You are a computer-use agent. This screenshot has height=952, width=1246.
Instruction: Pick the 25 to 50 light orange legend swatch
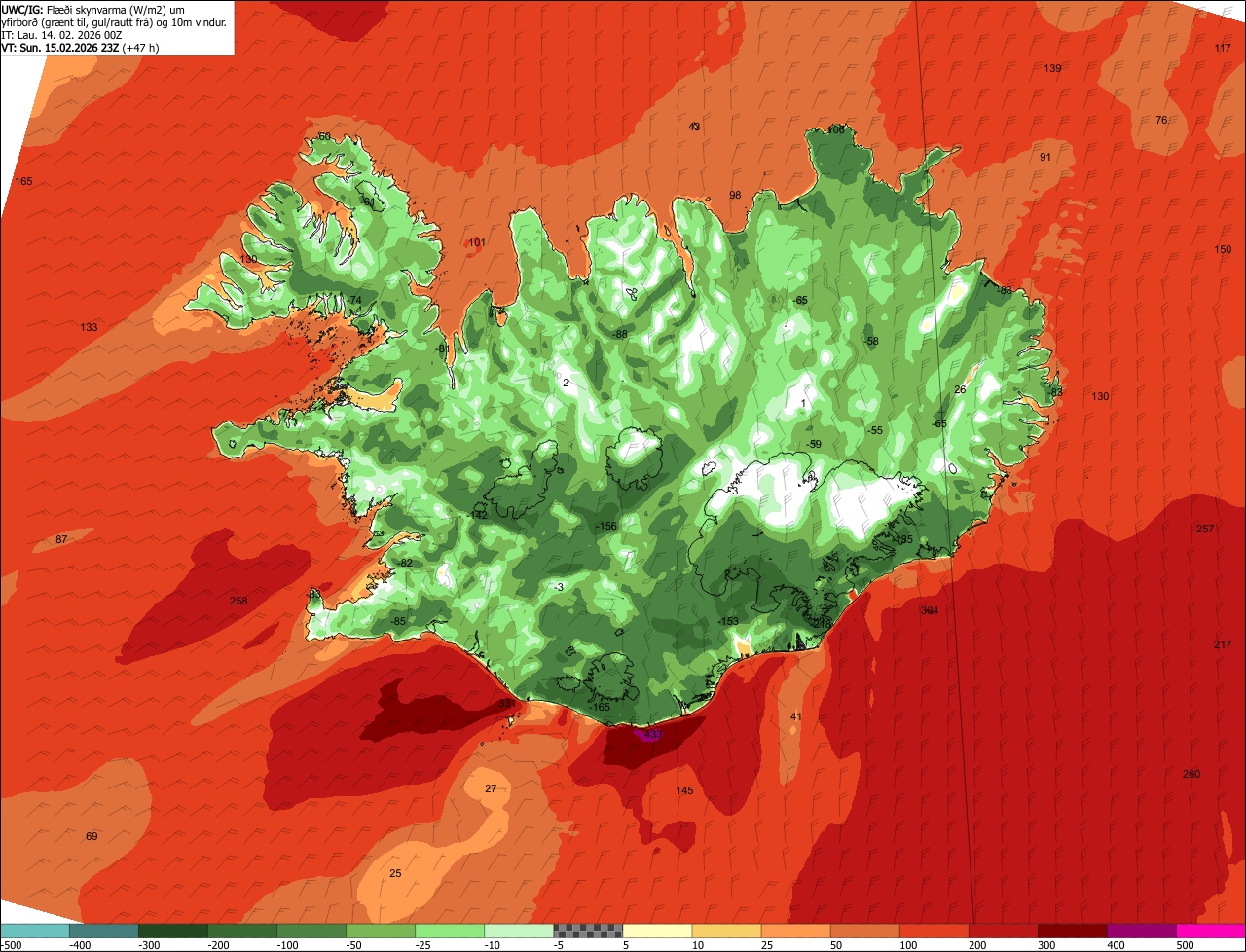click(795, 931)
